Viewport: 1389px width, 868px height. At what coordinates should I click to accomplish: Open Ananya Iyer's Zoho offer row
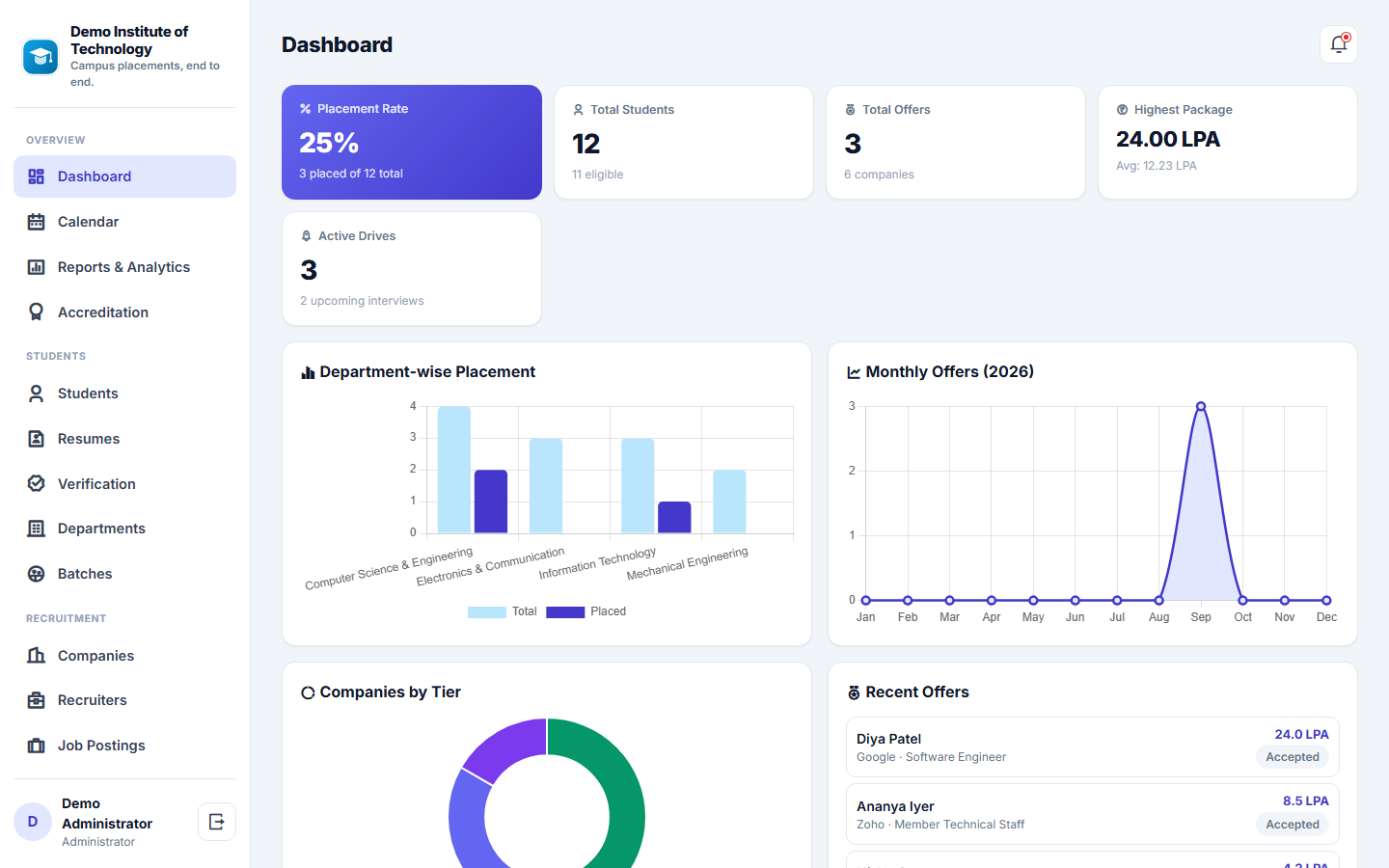click(1093, 814)
